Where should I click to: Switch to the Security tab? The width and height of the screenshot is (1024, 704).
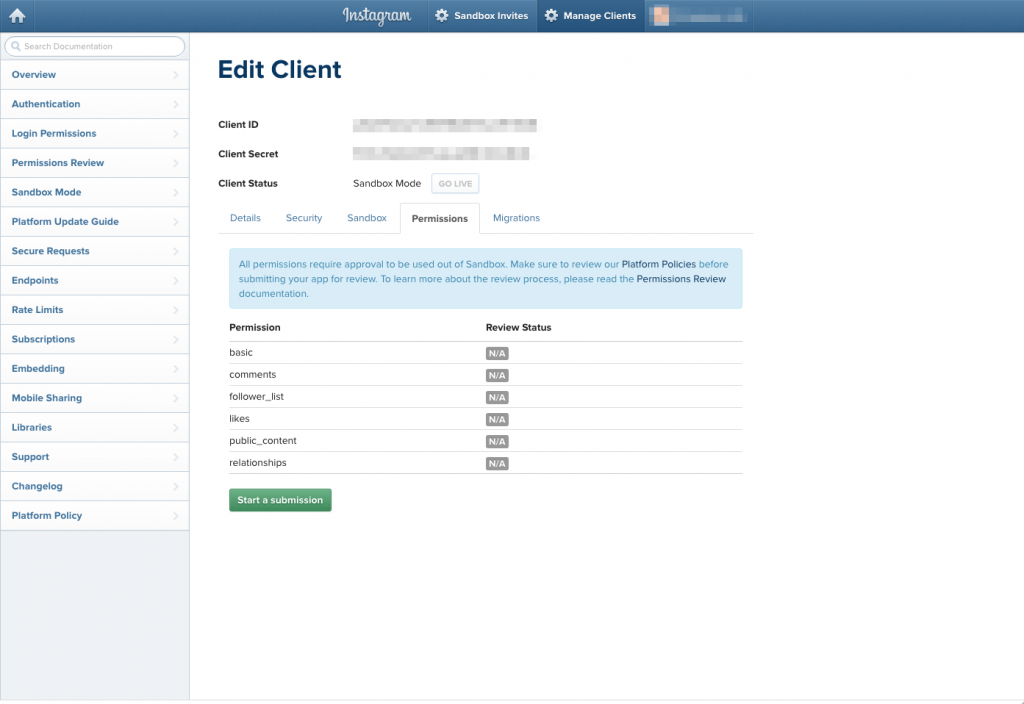(x=304, y=218)
